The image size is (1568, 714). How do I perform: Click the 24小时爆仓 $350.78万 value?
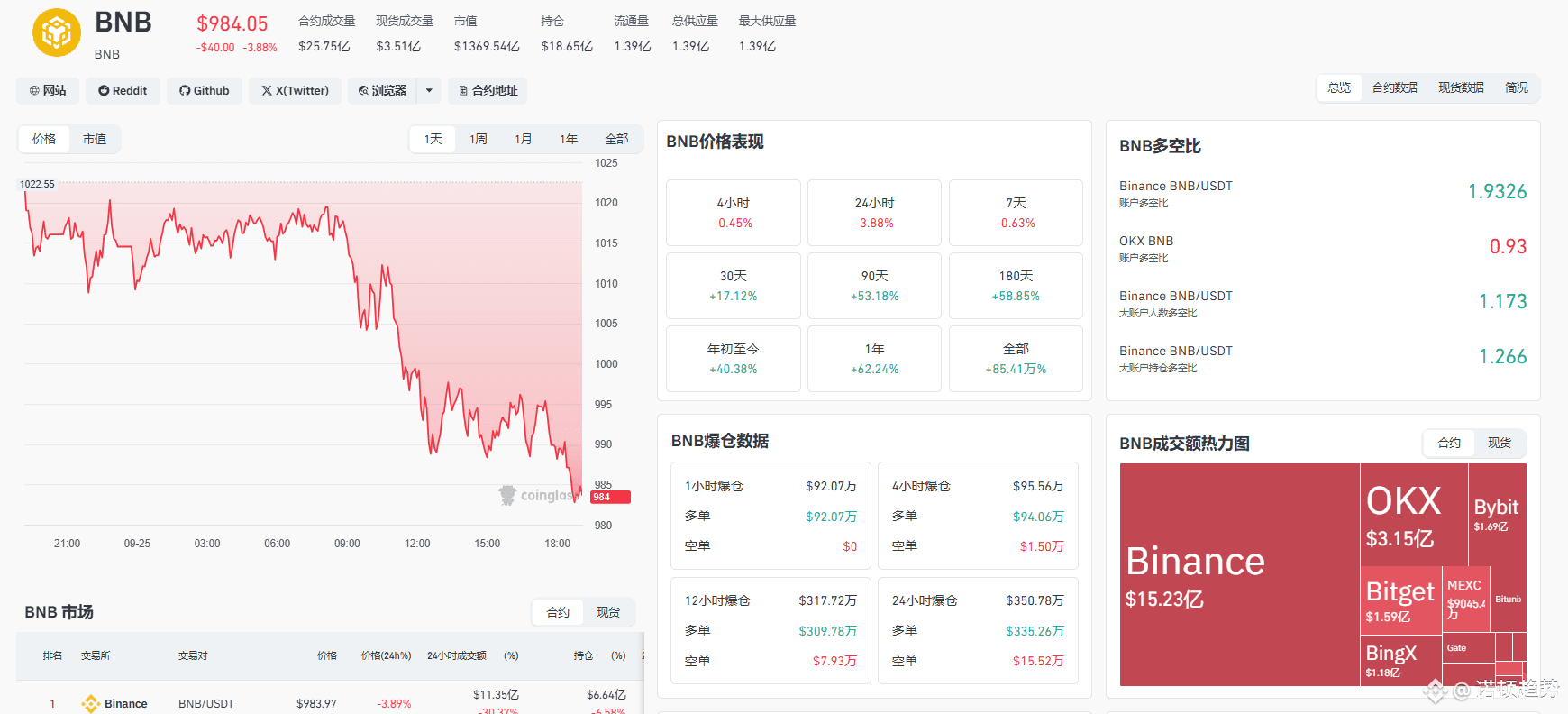1035,600
